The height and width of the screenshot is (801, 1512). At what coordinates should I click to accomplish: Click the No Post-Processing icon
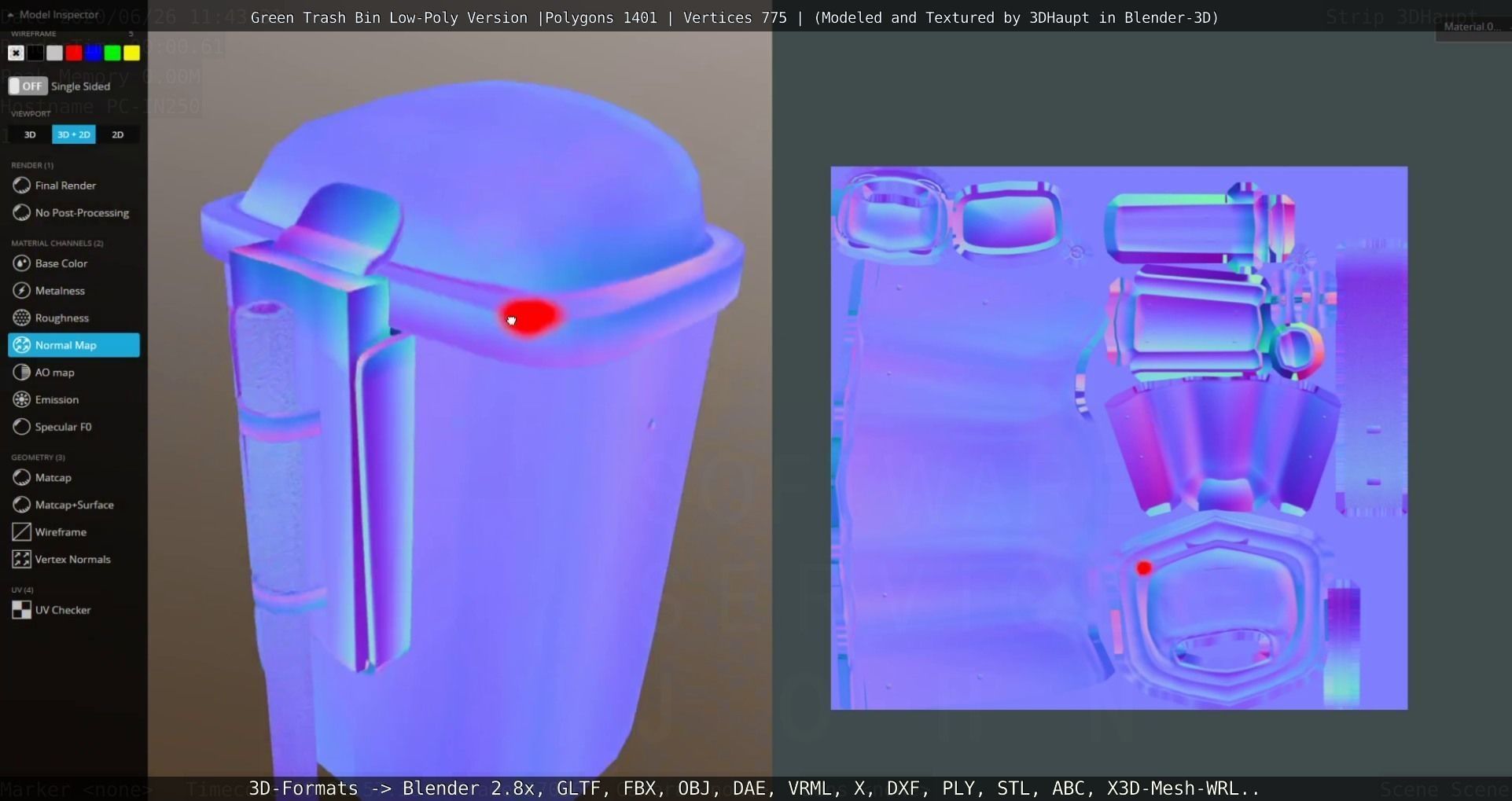coord(21,213)
